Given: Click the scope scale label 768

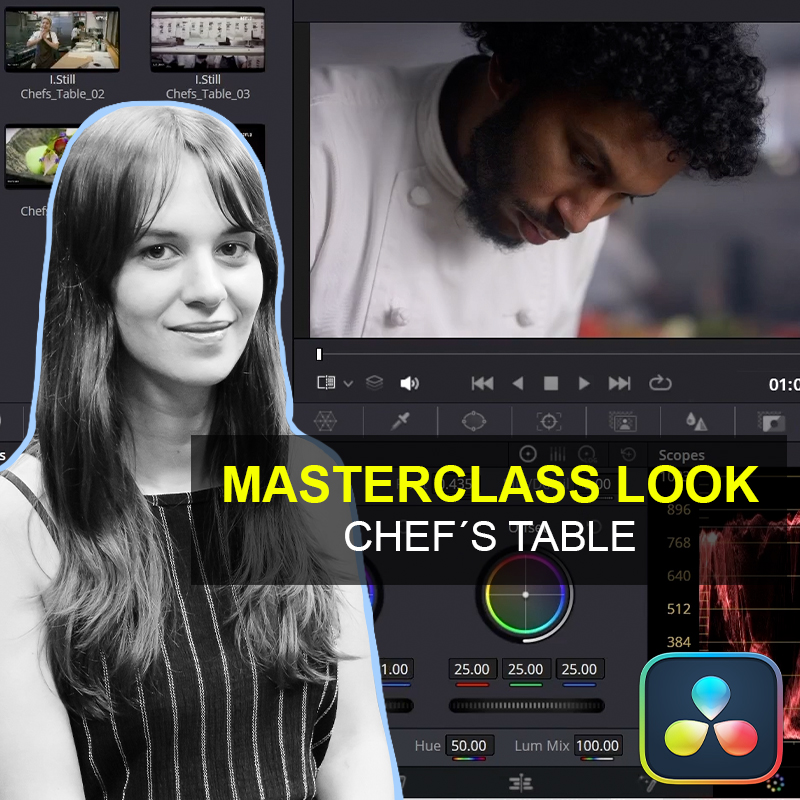Looking at the screenshot, I should [x=679, y=542].
